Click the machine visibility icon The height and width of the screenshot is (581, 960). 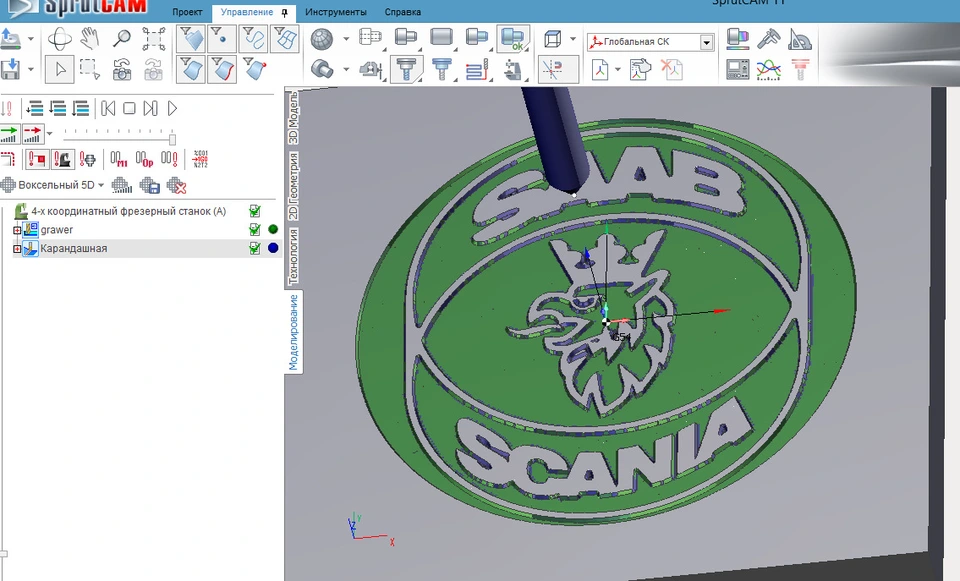pos(514,69)
